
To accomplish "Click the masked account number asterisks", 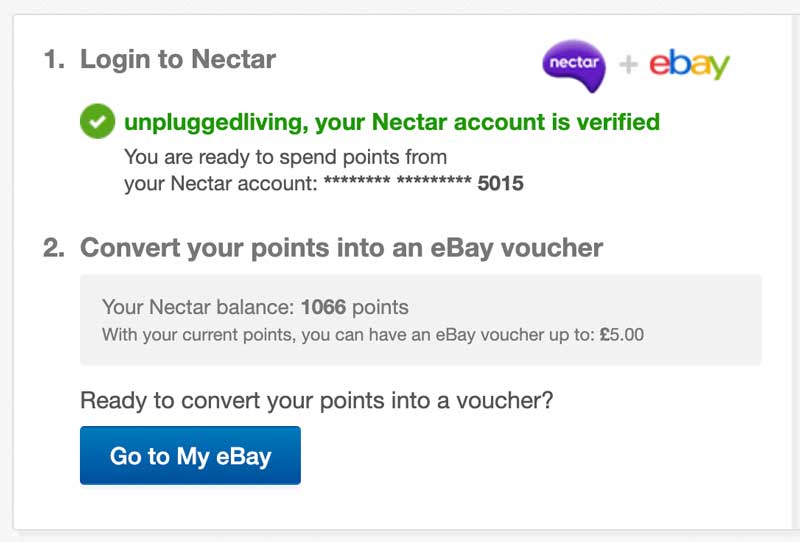I will point(397,184).
